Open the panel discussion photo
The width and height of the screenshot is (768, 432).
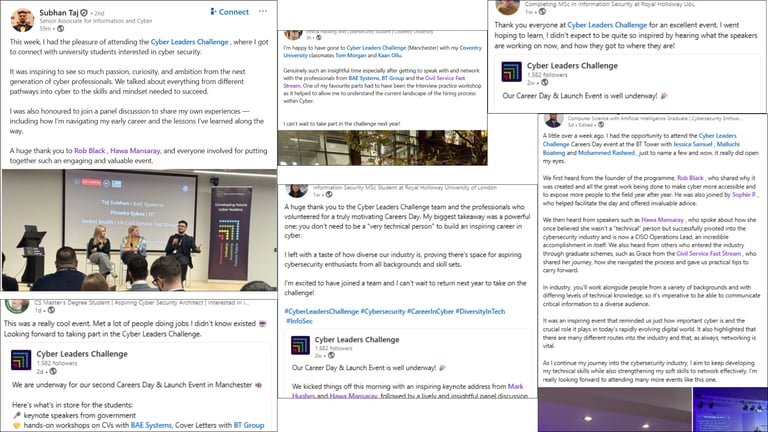(x=139, y=230)
